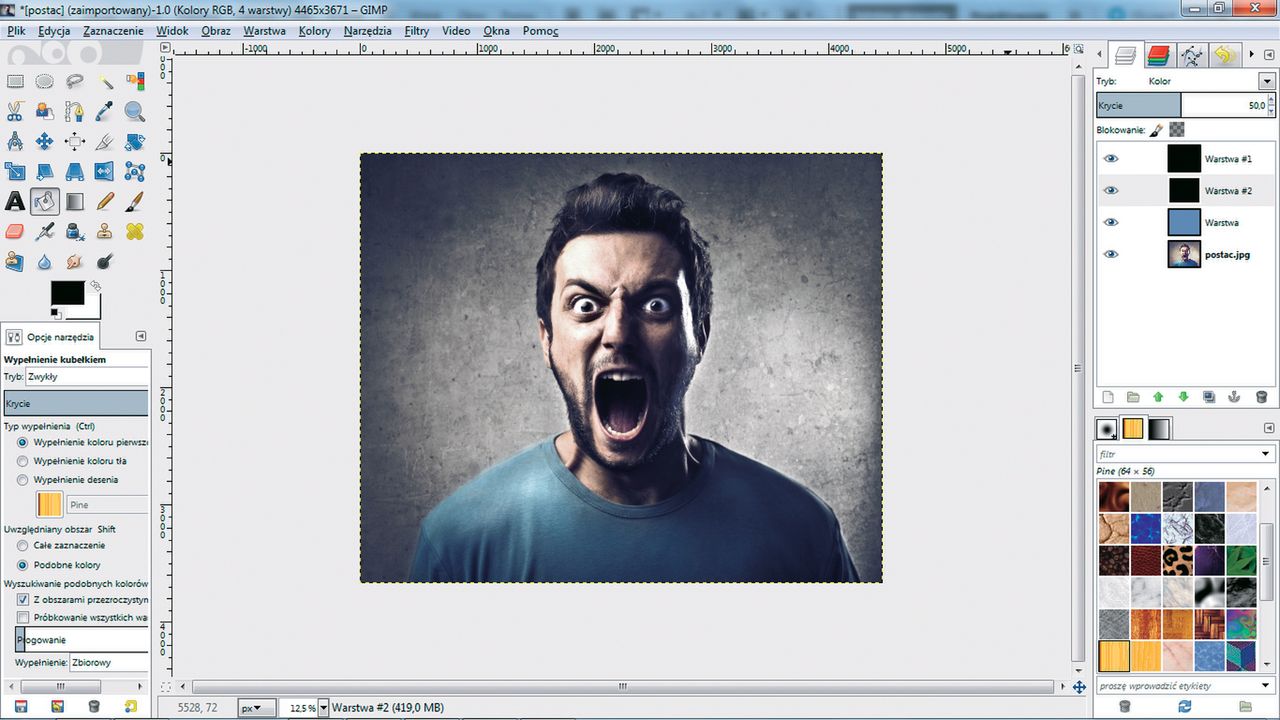Select the Crop tool
1280x720 pixels.
point(105,141)
